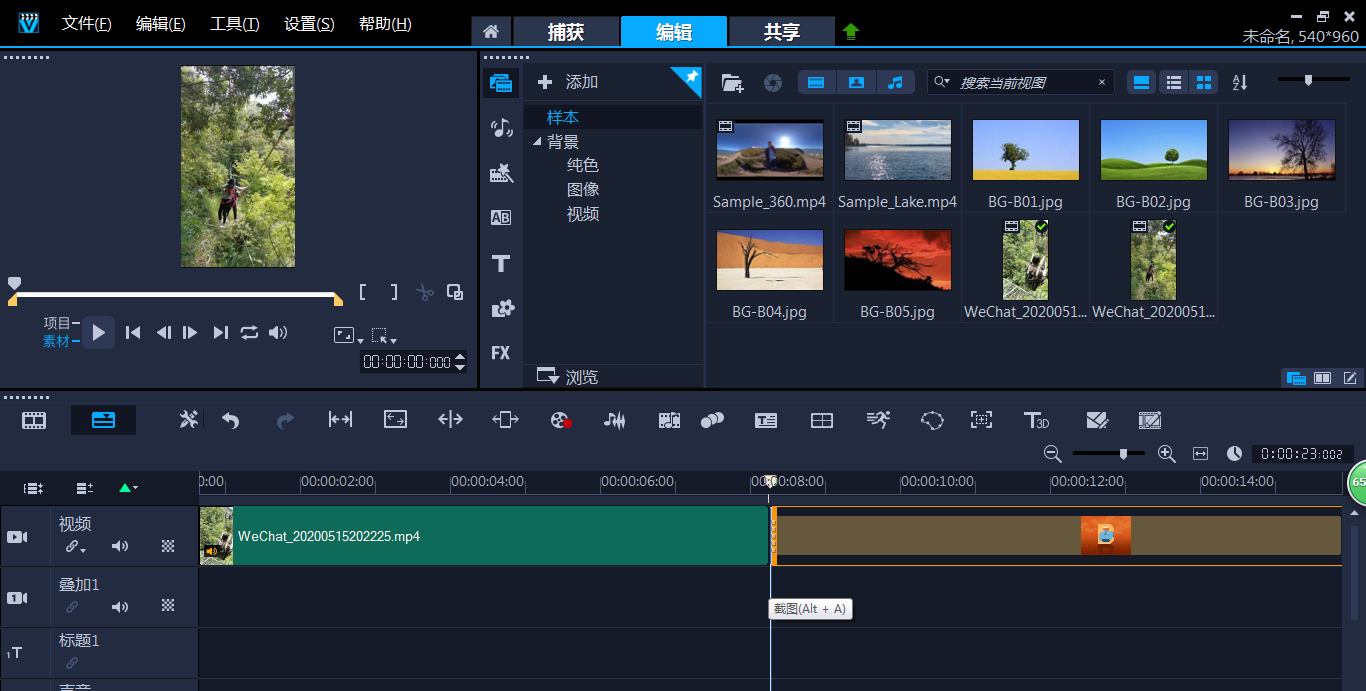
Task: Click the scissors split clip icon
Action: [x=425, y=293]
